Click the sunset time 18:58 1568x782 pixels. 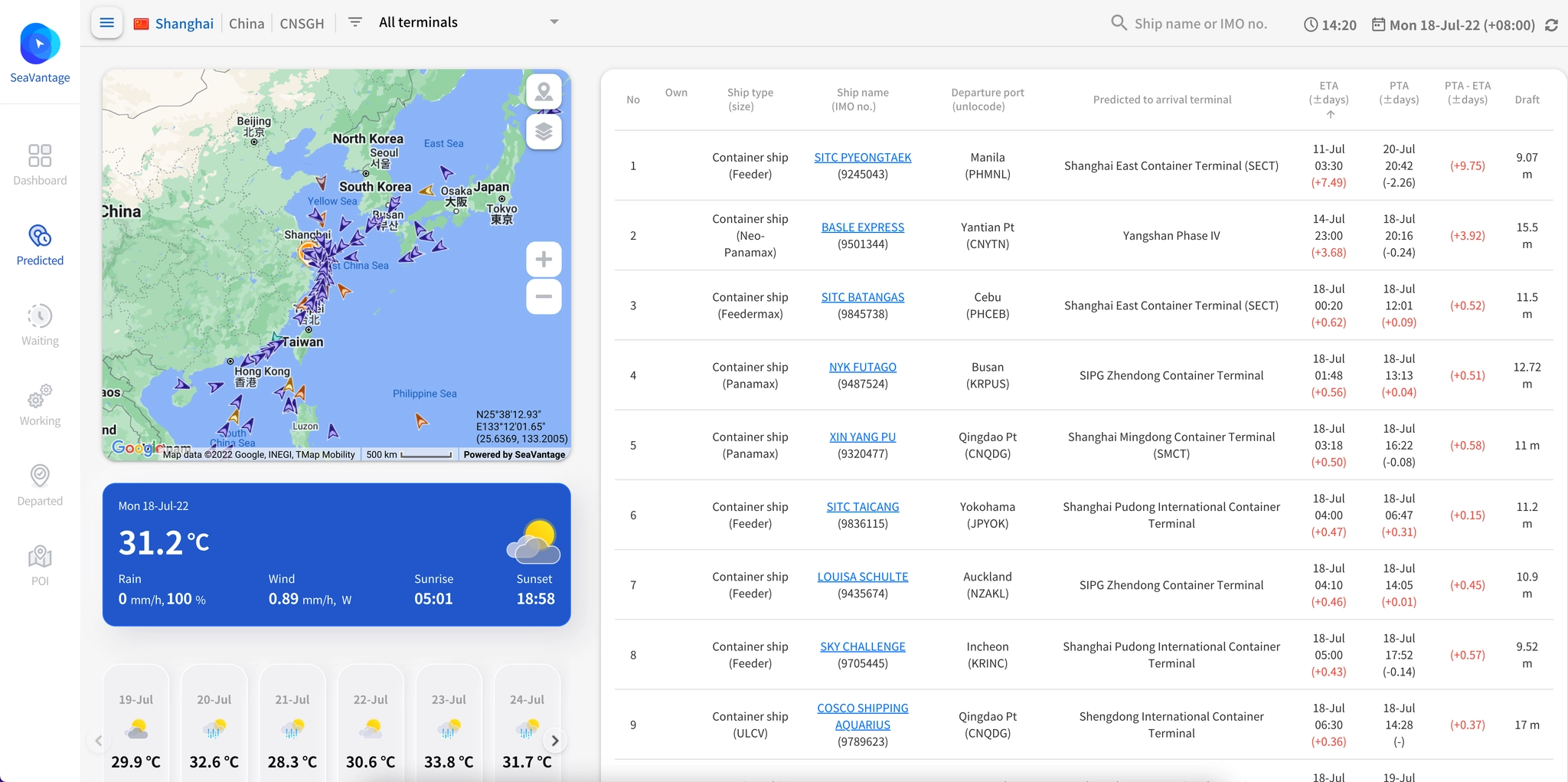535,598
